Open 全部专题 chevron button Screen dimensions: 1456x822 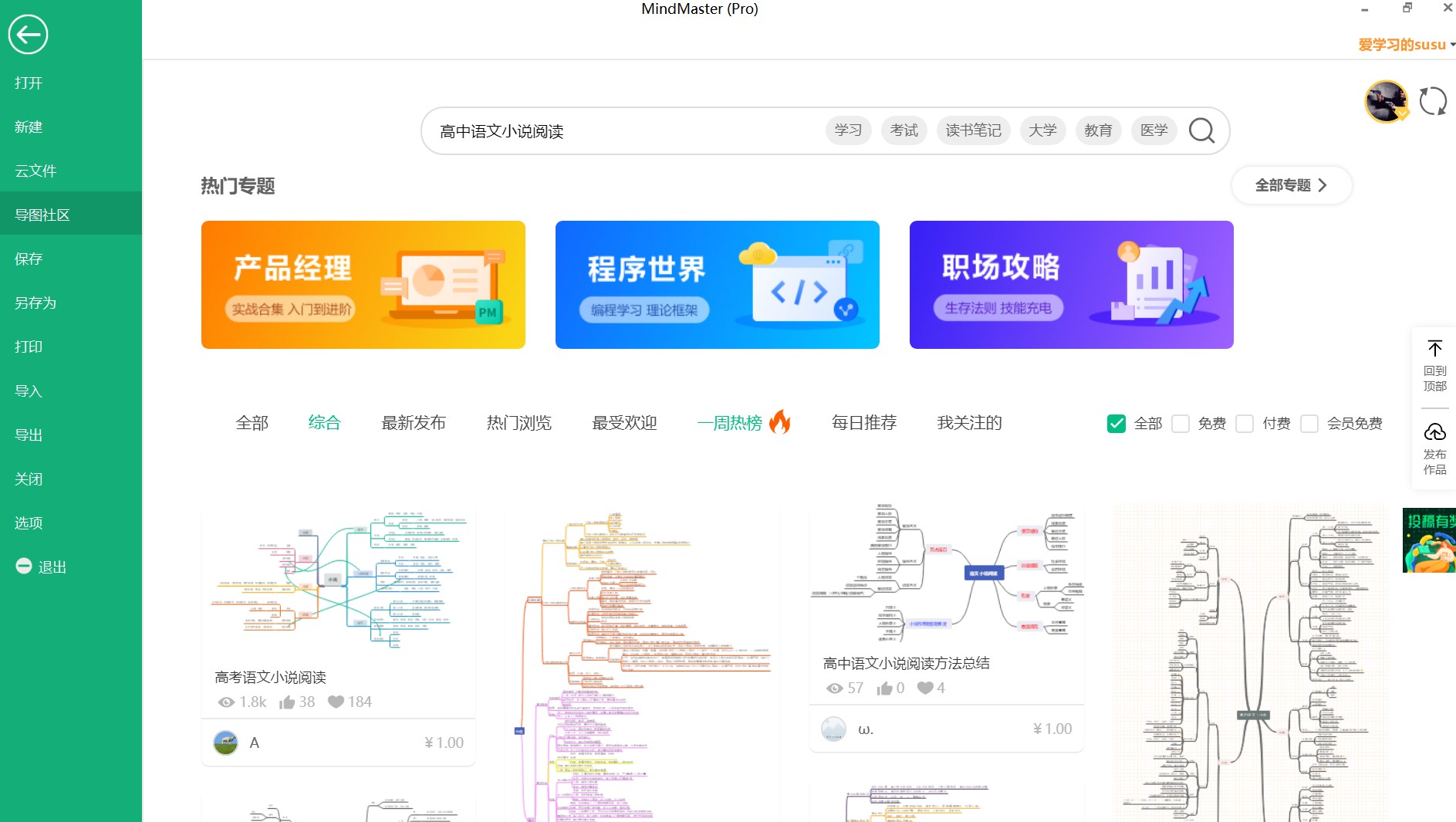pos(1292,185)
